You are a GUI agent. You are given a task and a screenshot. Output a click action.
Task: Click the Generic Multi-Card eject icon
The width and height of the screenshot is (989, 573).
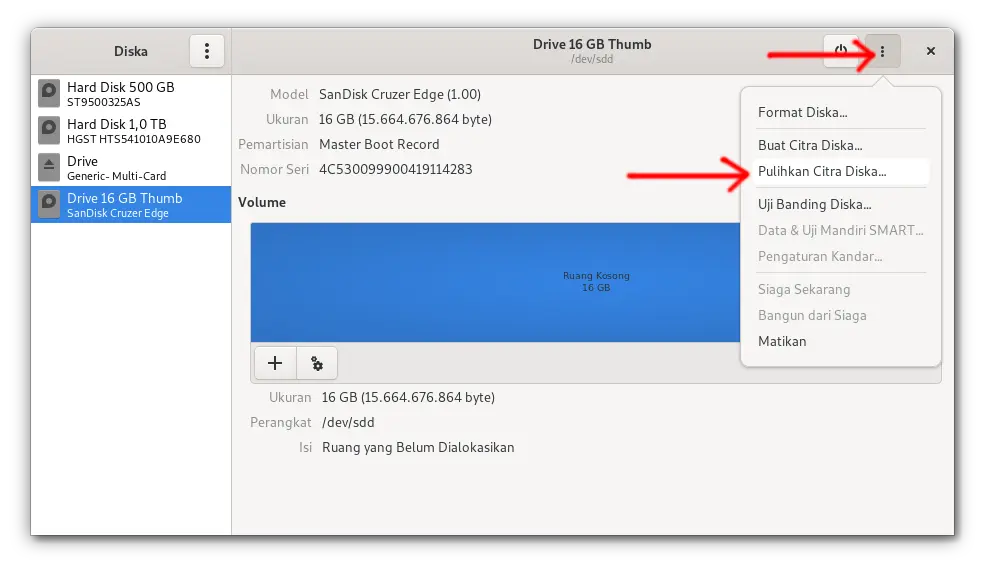(49, 168)
